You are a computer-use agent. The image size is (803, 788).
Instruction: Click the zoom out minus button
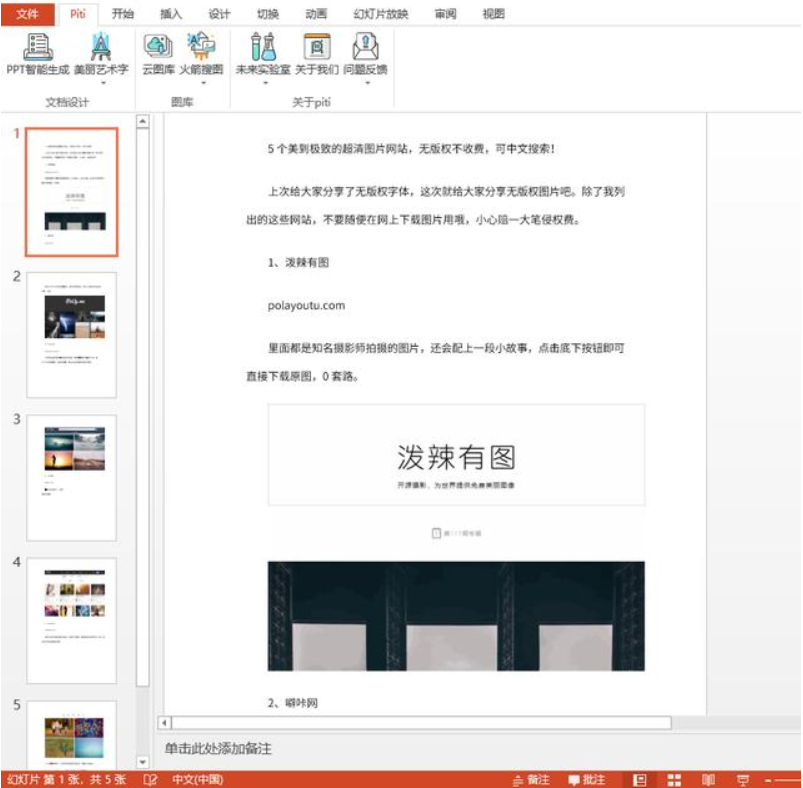tap(769, 780)
